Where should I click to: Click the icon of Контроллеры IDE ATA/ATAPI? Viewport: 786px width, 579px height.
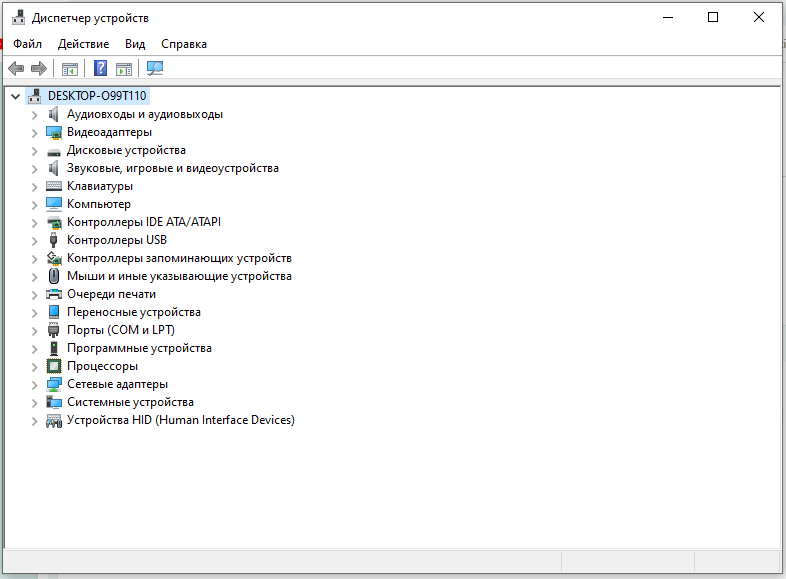tap(54, 223)
